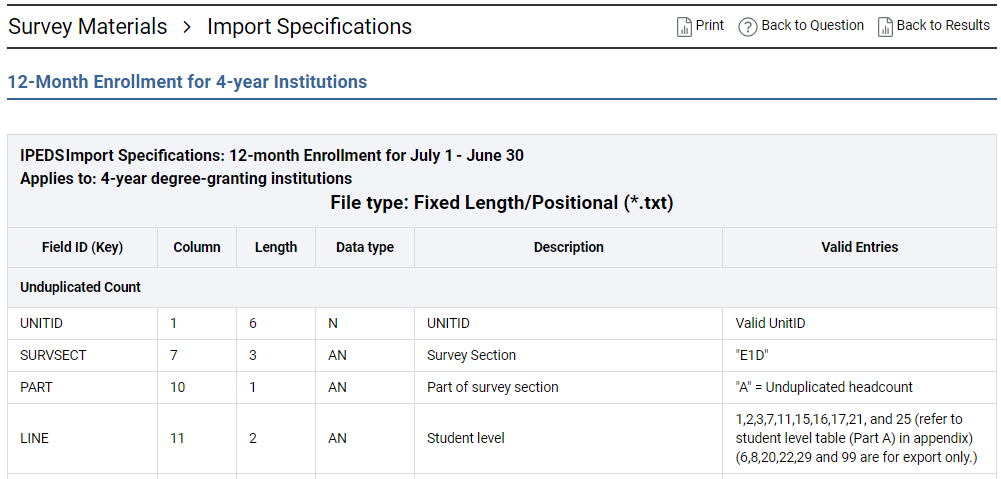Click the UNITID field ID cell

[42, 323]
